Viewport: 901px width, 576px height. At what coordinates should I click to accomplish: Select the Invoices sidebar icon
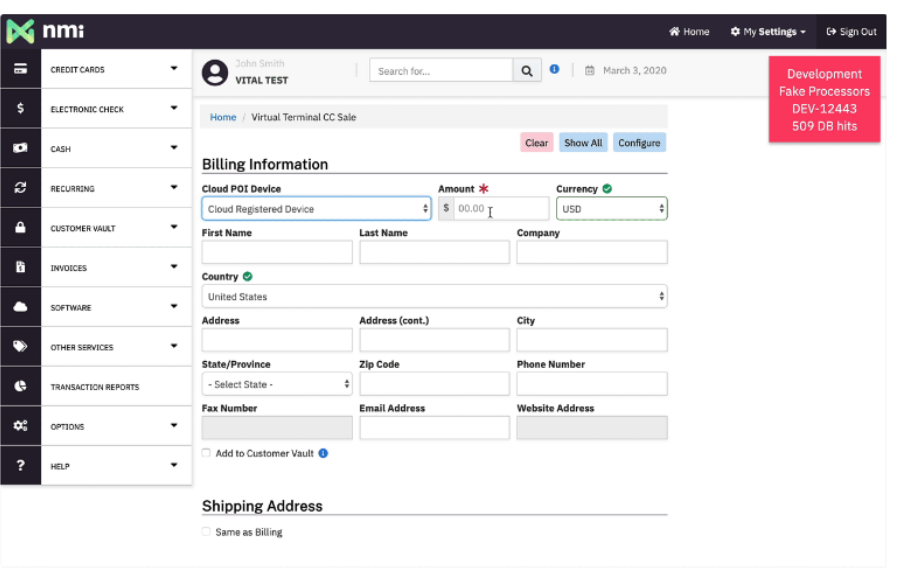(20, 267)
